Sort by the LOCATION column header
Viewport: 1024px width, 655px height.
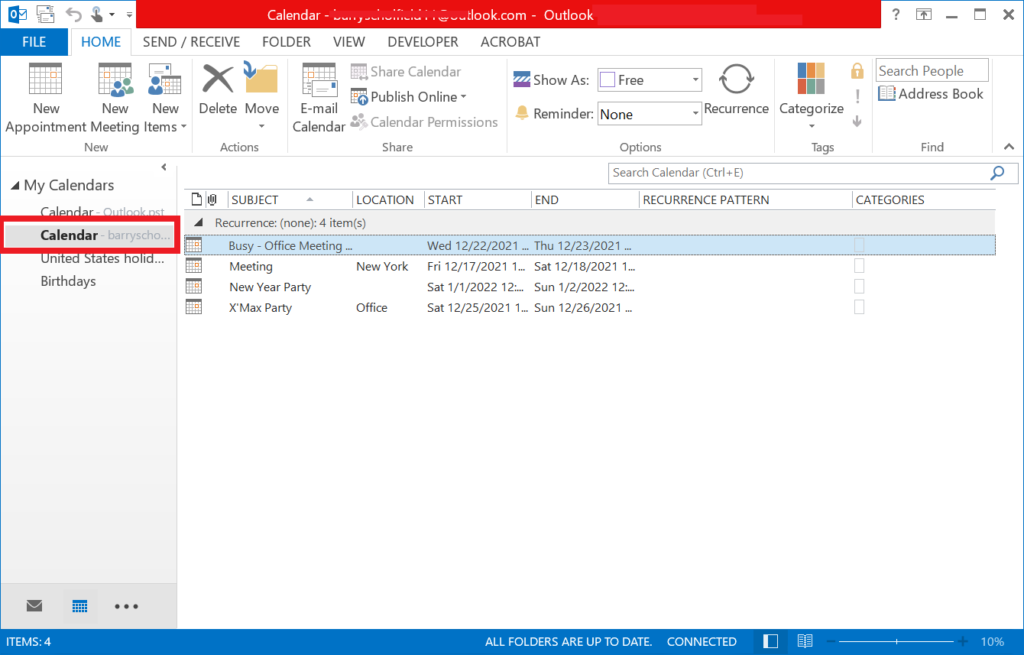tap(389, 200)
